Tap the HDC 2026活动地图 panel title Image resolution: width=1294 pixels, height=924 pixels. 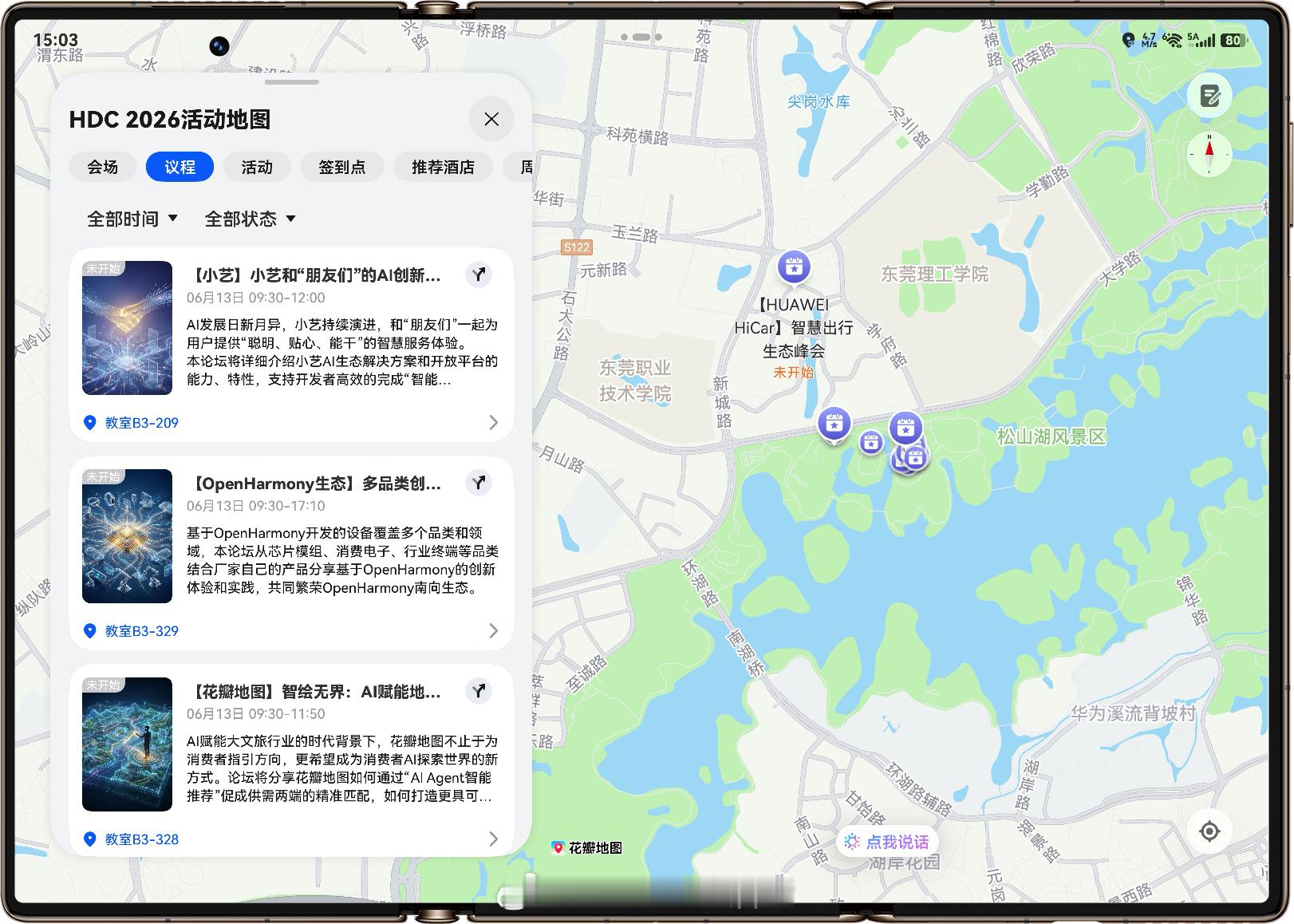pos(170,119)
